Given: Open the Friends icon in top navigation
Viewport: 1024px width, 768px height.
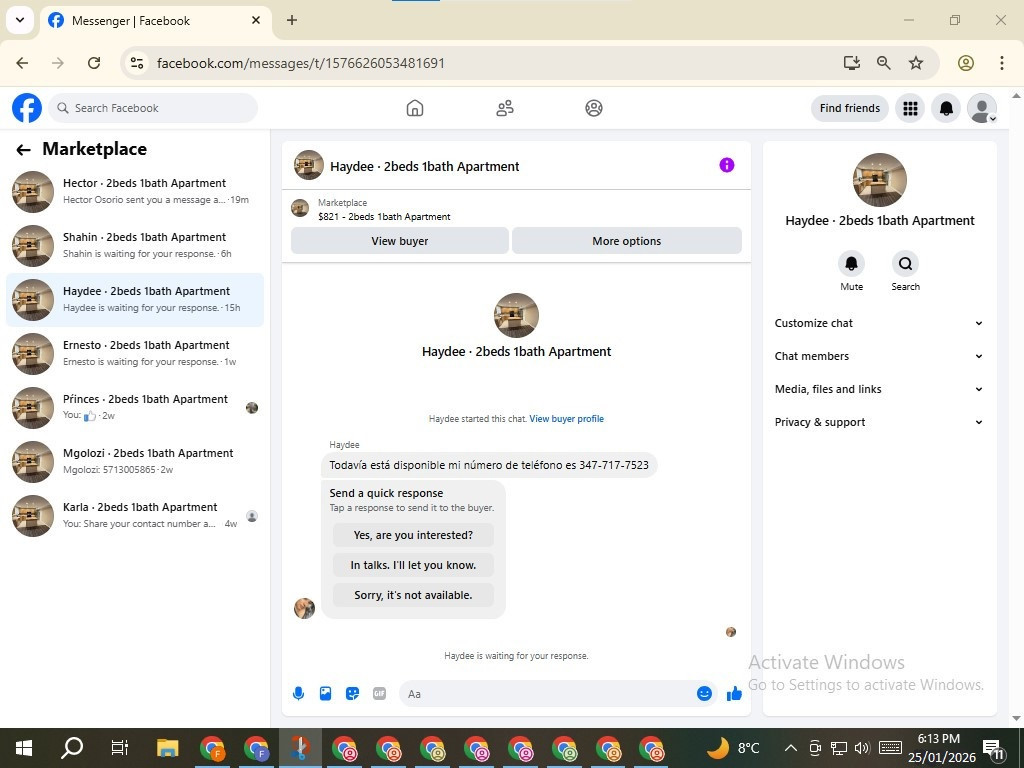Looking at the screenshot, I should point(505,108).
